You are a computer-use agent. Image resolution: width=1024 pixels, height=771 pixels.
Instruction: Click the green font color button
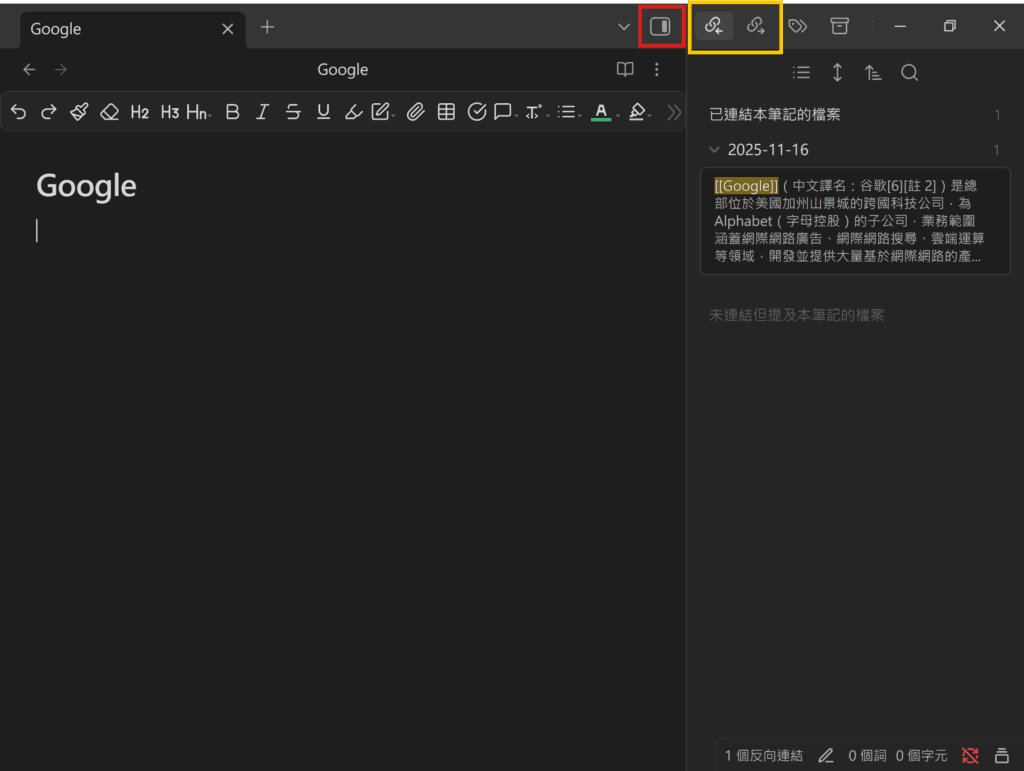(x=600, y=112)
